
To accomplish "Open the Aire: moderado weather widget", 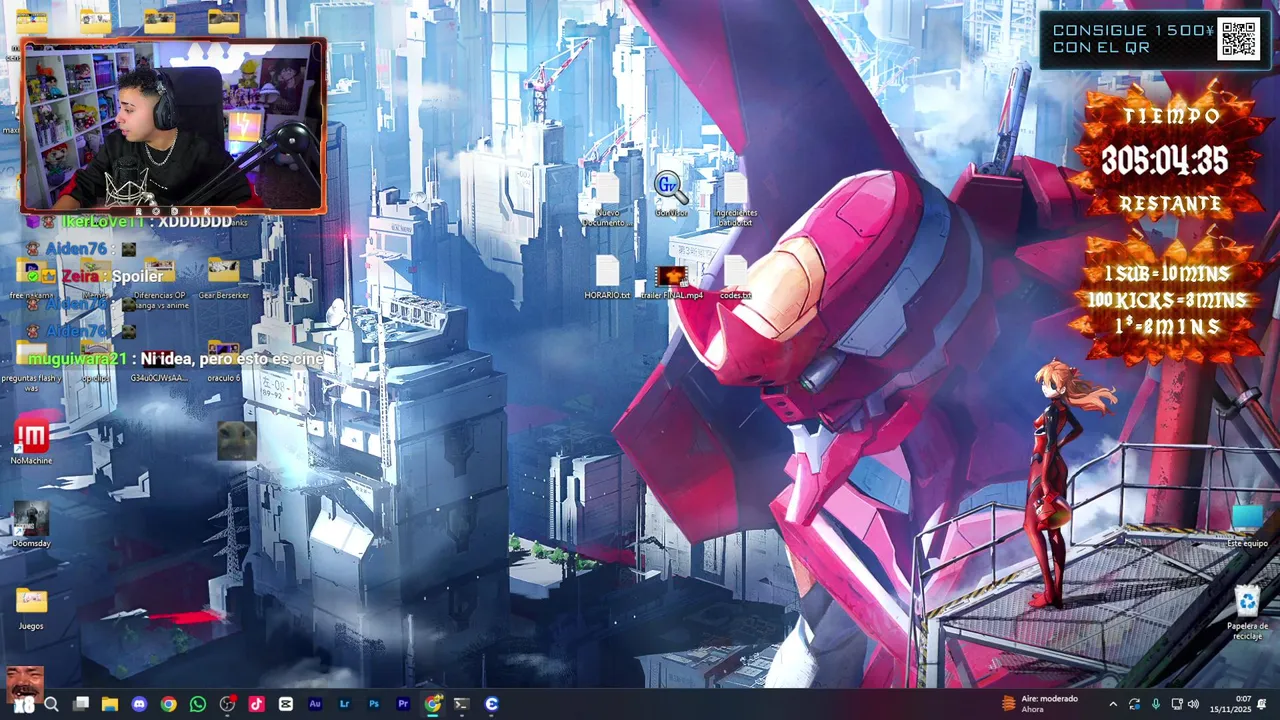I will pyautogui.click(x=1040, y=704).
